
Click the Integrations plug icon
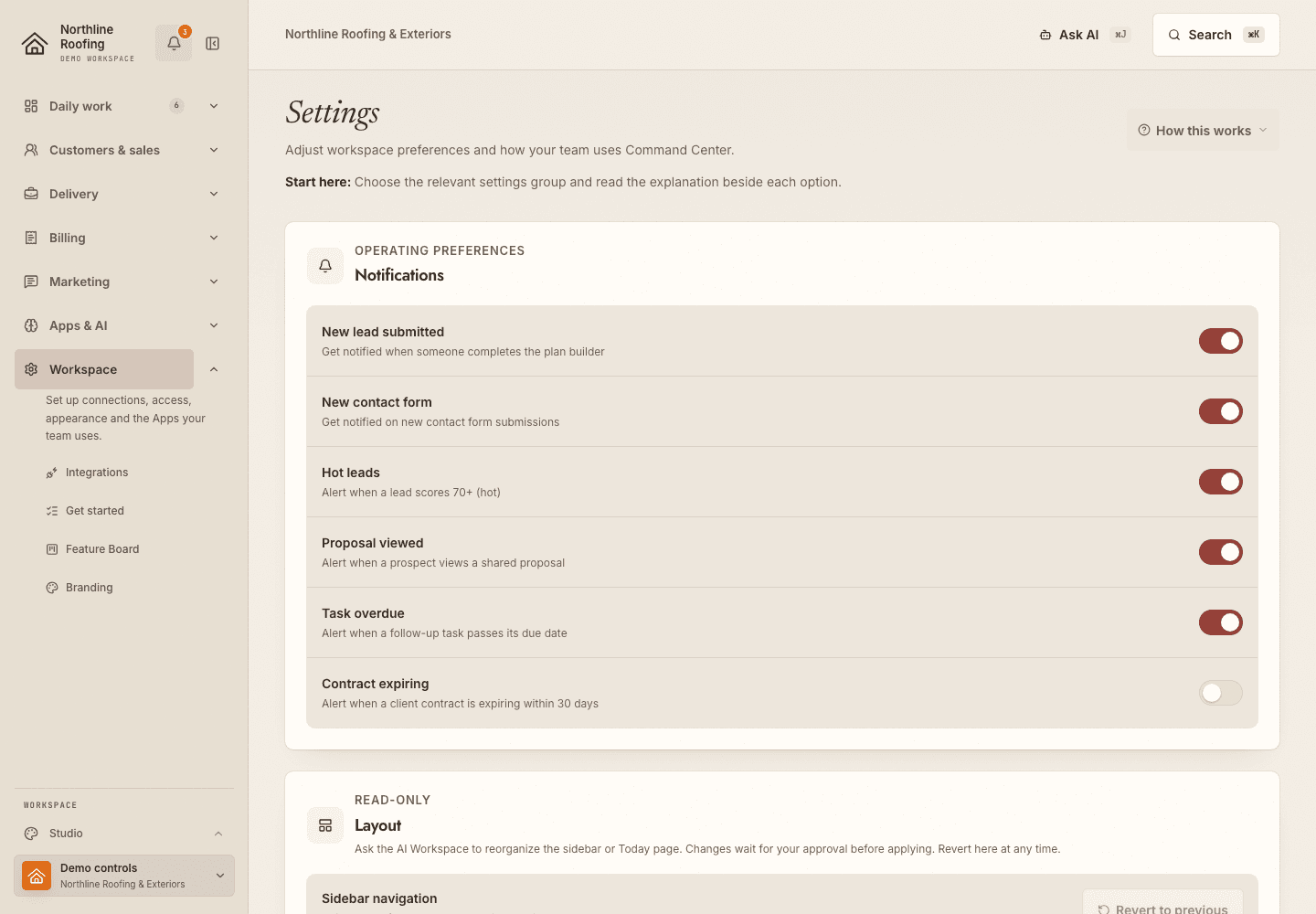click(52, 473)
